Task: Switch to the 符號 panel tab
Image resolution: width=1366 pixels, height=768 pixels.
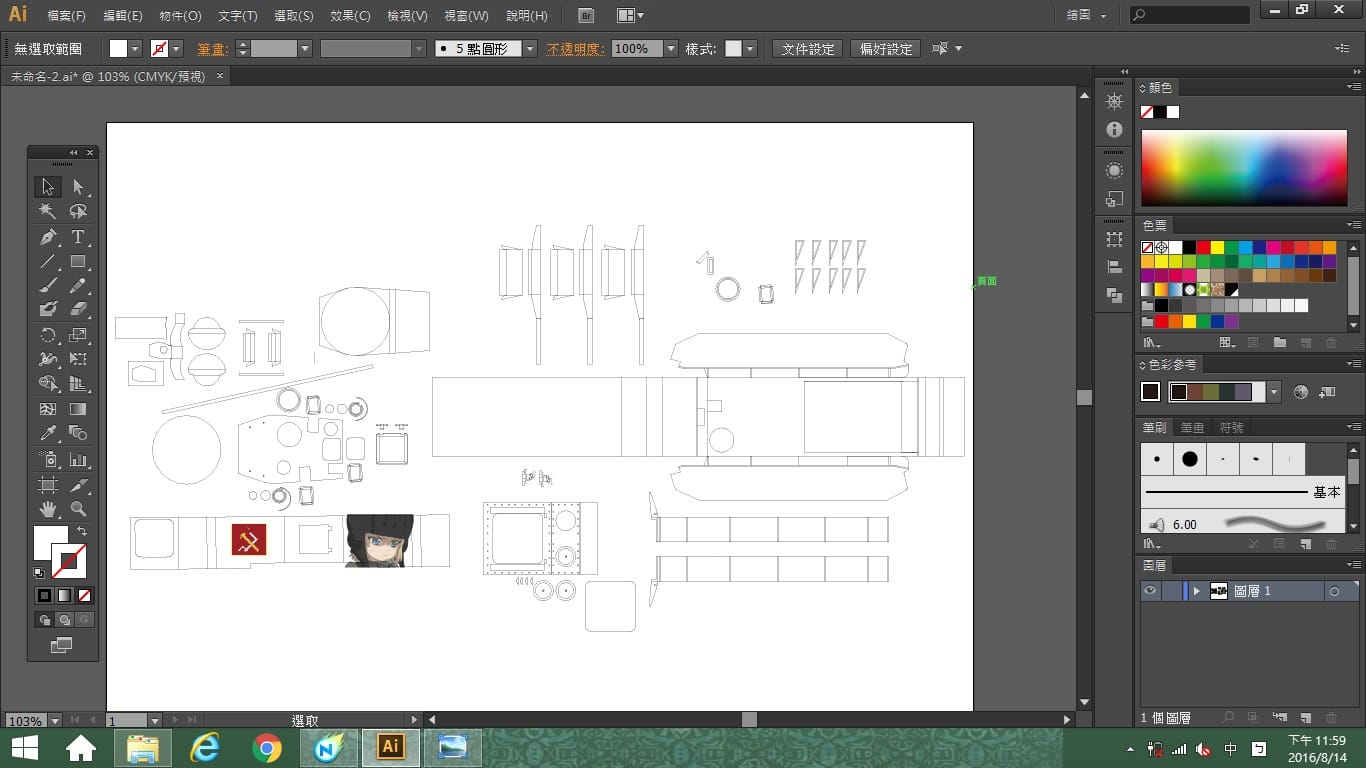Action: pos(1232,427)
